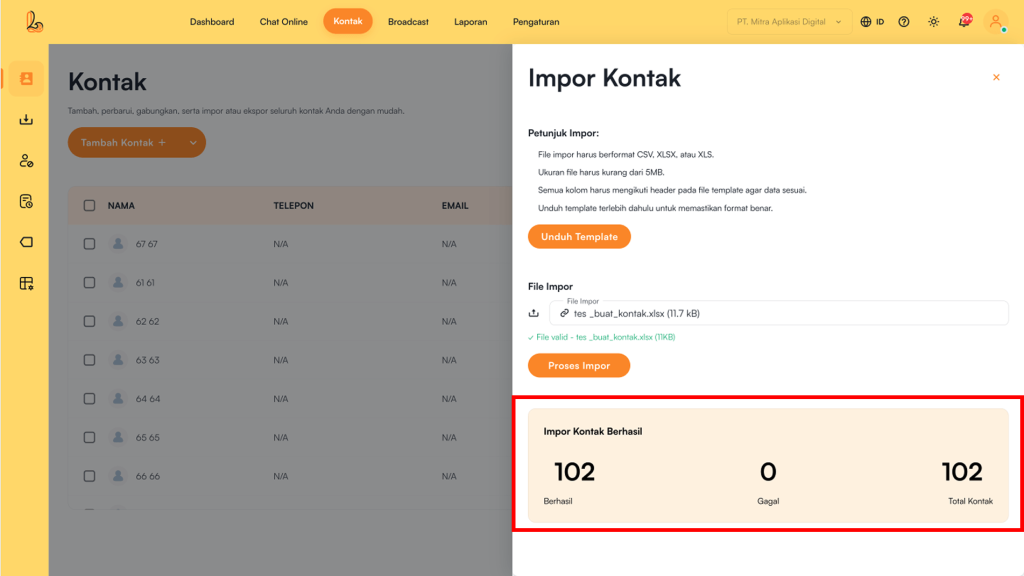Screen dimensions: 1024x576
Task: Open the contacts sidebar icon
Action: (26, 79)
